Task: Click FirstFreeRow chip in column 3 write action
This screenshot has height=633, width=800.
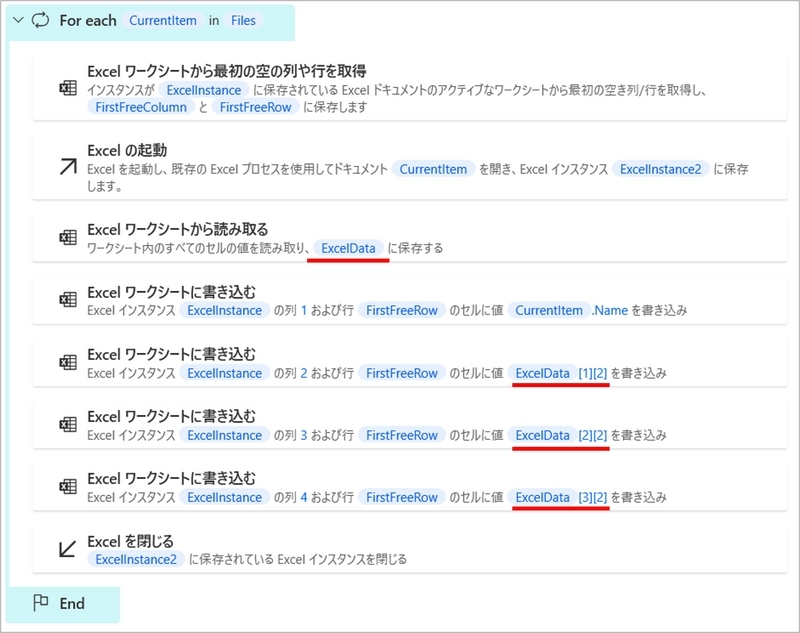Action: click(402, 435)
